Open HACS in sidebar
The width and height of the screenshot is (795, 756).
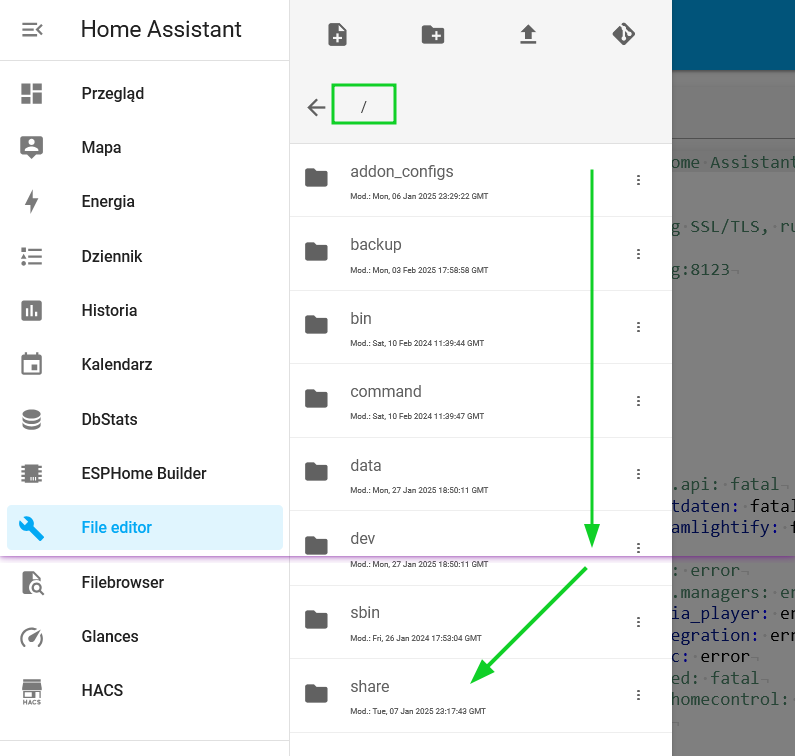pos(144,690)
